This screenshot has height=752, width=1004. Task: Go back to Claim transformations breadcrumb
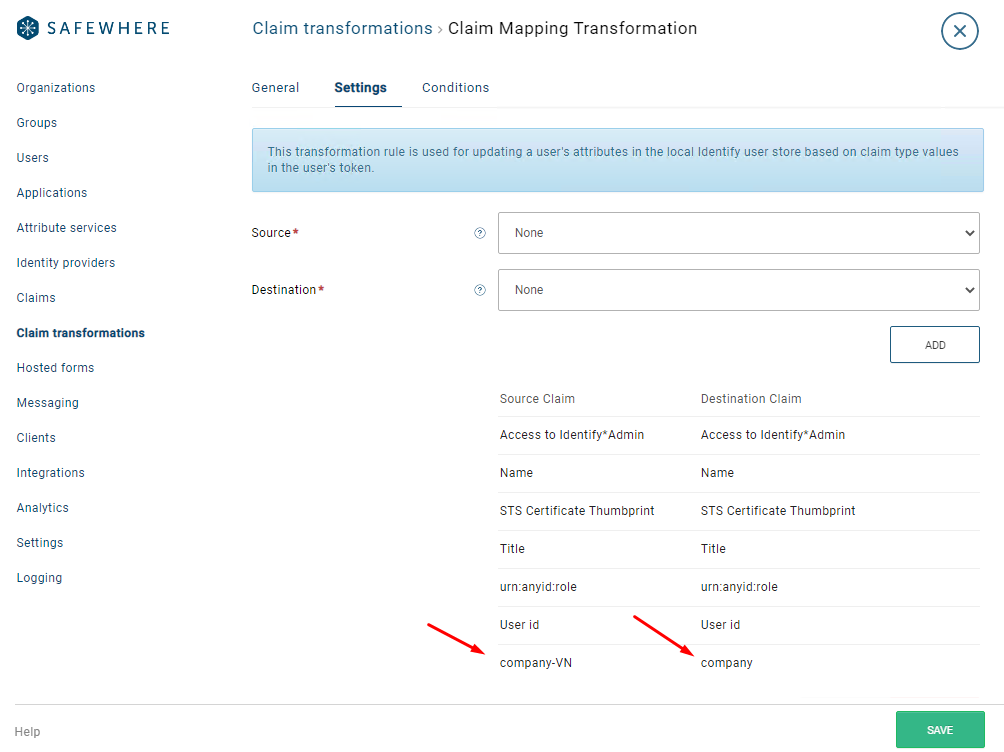342,28
